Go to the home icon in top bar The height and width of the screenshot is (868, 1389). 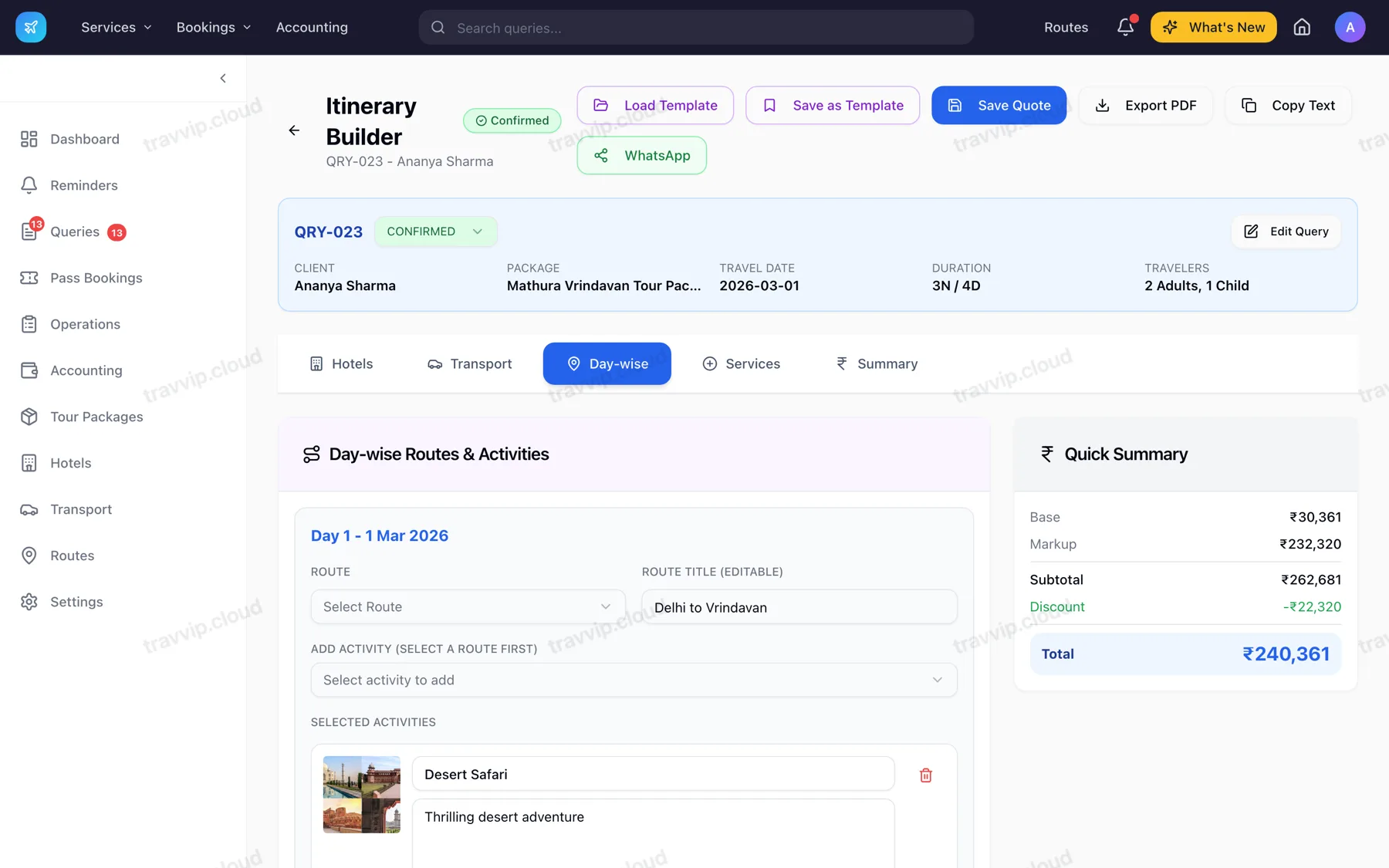pos(1302,27)
